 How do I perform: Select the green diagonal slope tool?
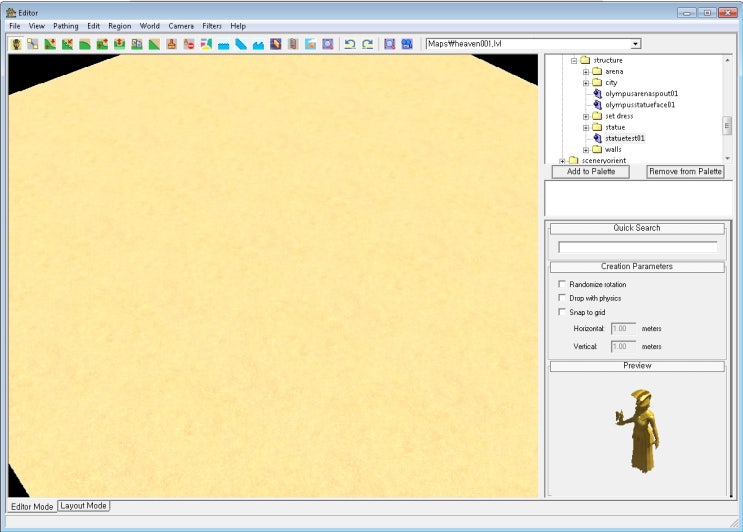click(x=154, y=44)
